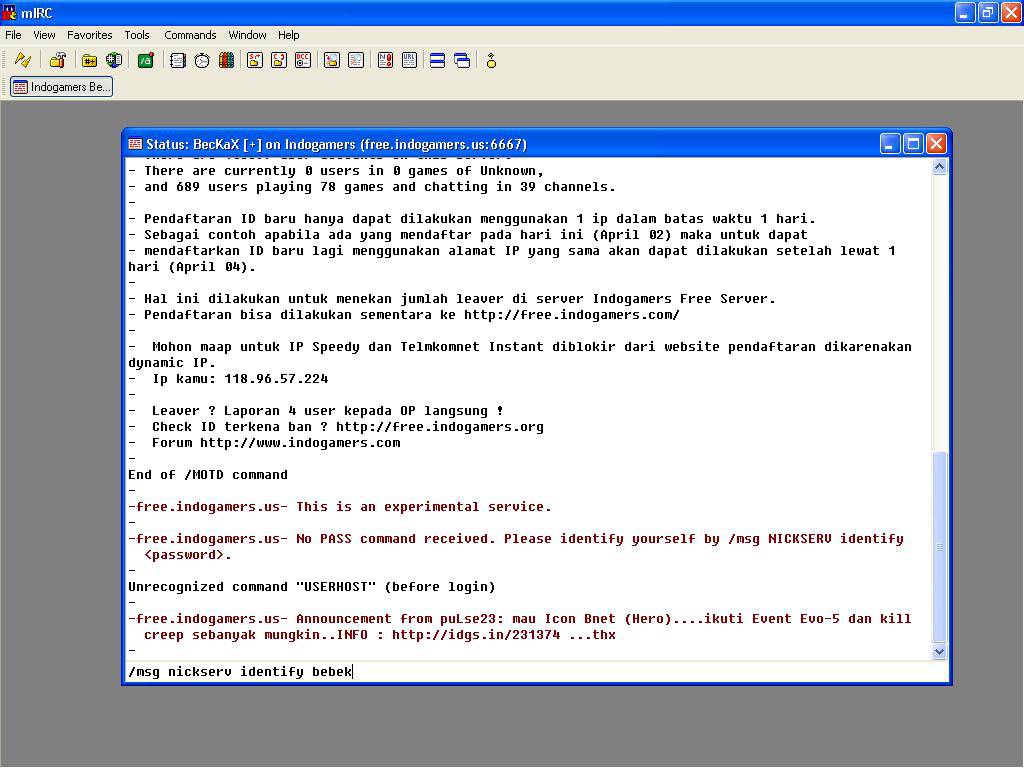This screenshot has width=1024, height=768.
Task: Click "and 689 users playing 78 games" line
Action: click(372, 187)
